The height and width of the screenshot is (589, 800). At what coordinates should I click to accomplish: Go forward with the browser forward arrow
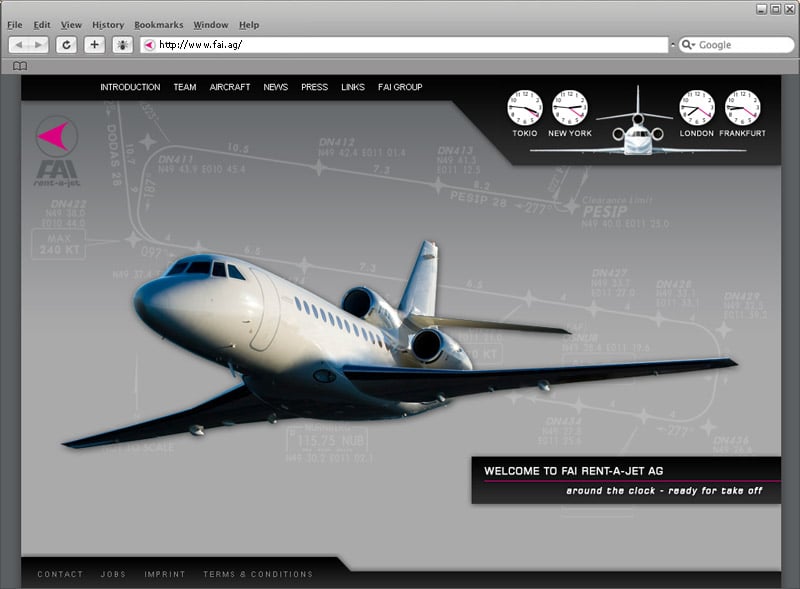(x=38, y=45)
